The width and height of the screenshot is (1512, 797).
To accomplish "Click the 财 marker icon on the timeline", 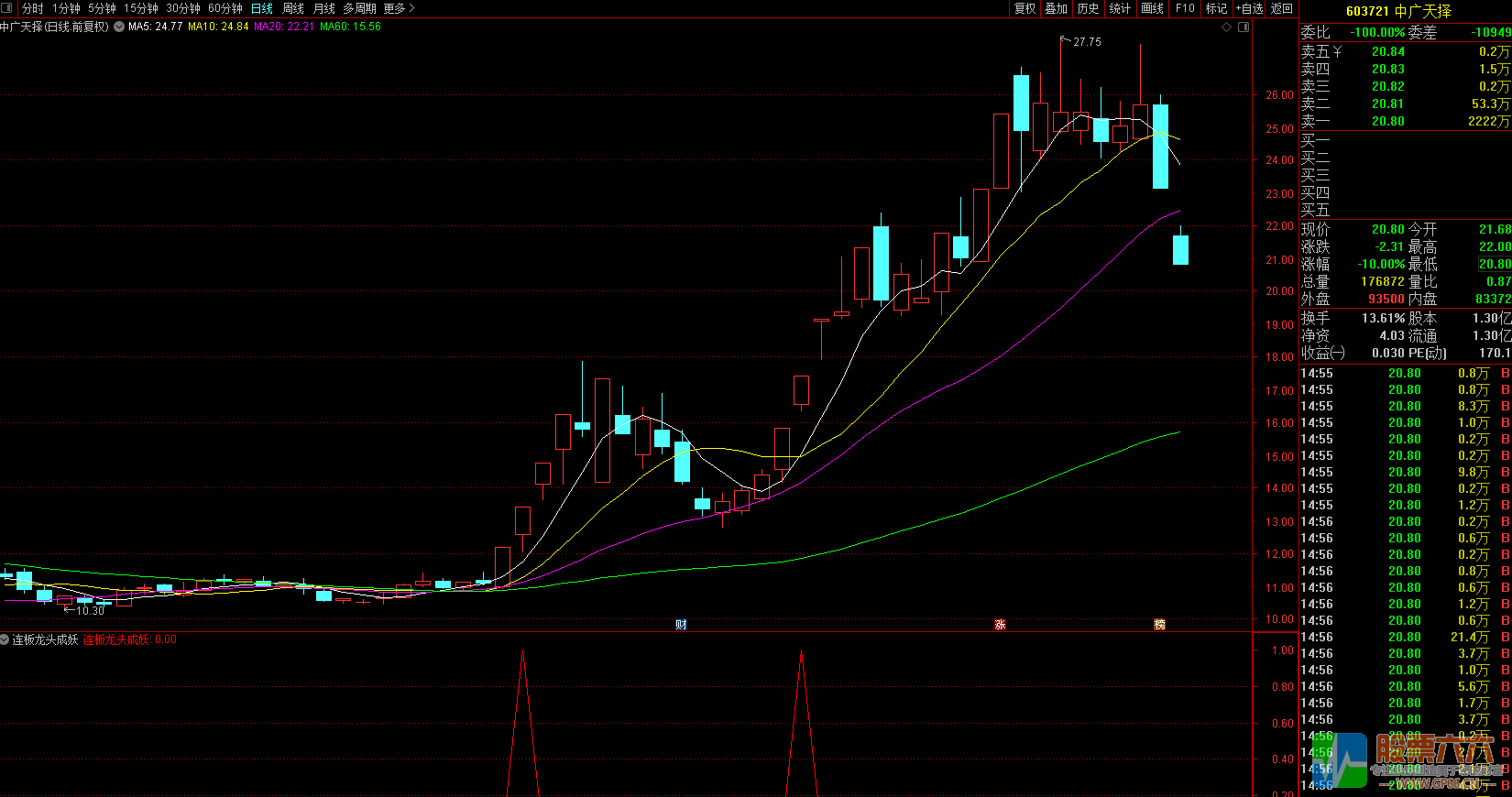I will [x=681, y=624].
